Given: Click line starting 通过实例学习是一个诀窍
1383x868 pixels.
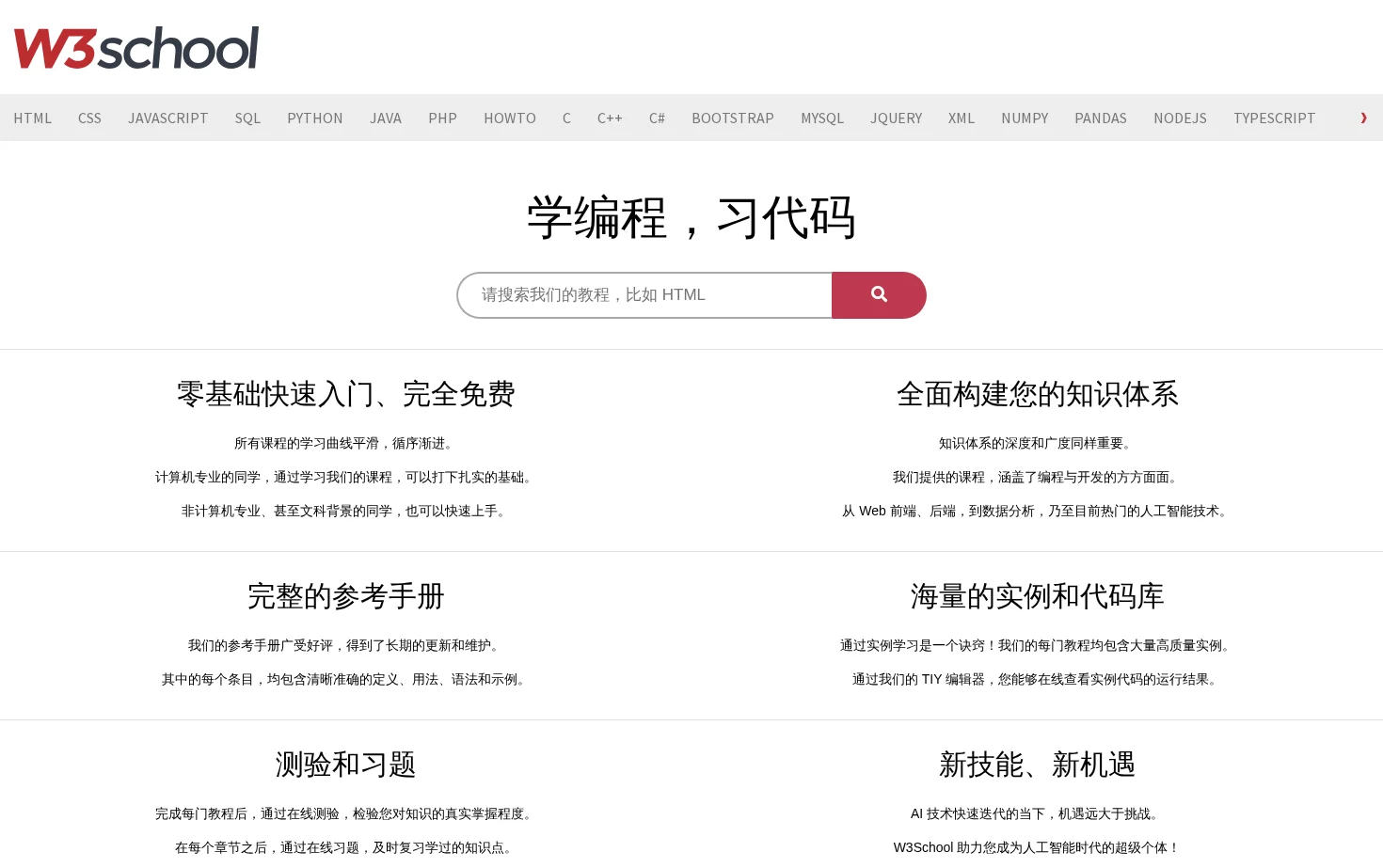Looking at the screenshot, I should pos(1037,645).
